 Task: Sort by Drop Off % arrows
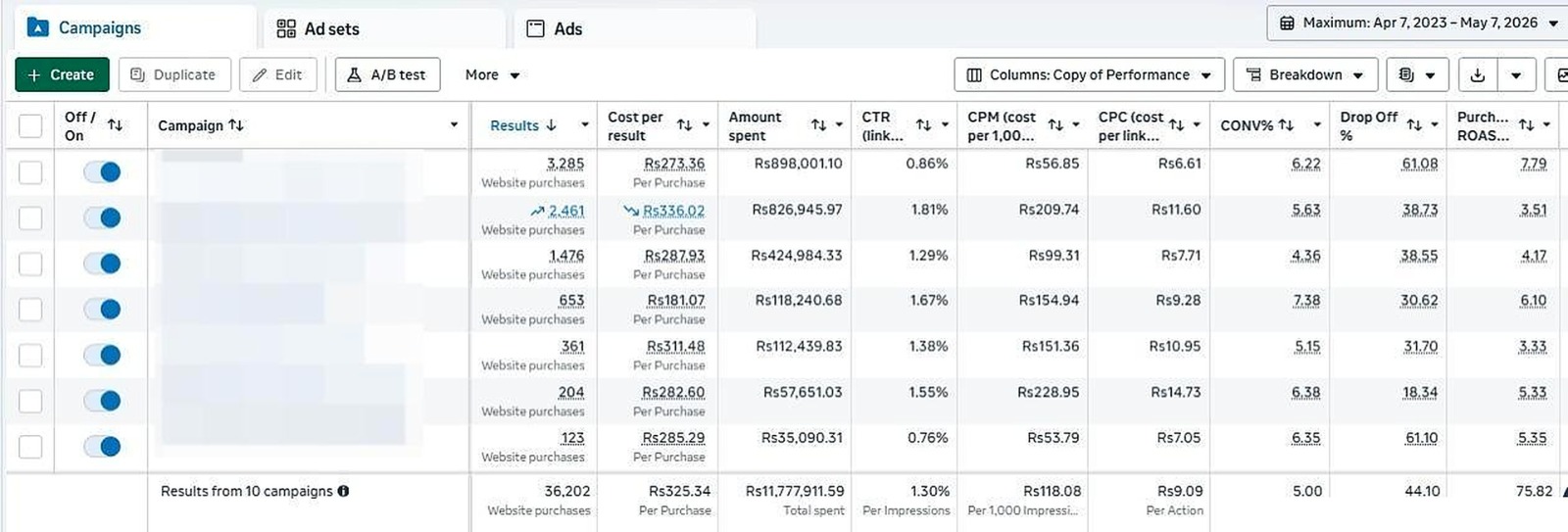(x=1414, y=125)
